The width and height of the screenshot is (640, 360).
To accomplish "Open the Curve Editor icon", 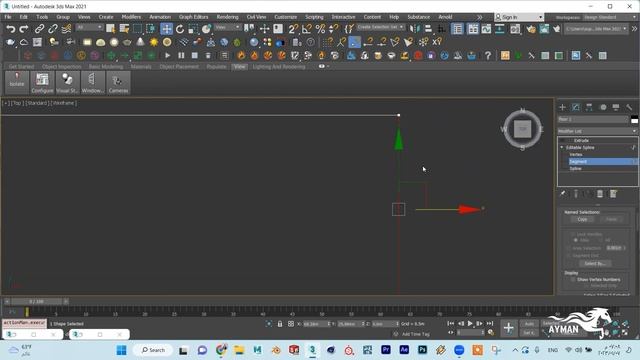I will tap(486, 29).
